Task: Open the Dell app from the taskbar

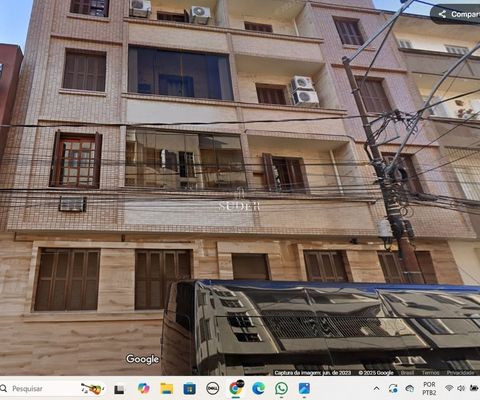Action: (213, 389)
